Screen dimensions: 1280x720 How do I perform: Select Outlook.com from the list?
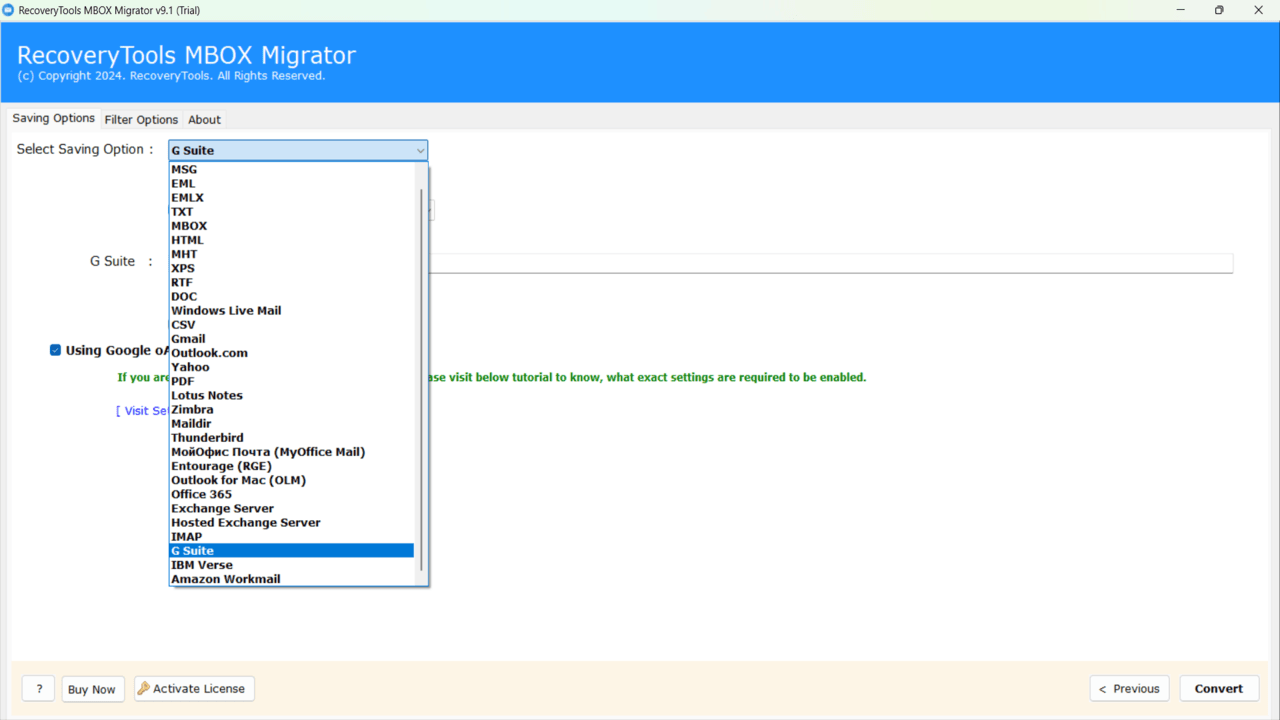pos(291,353)
